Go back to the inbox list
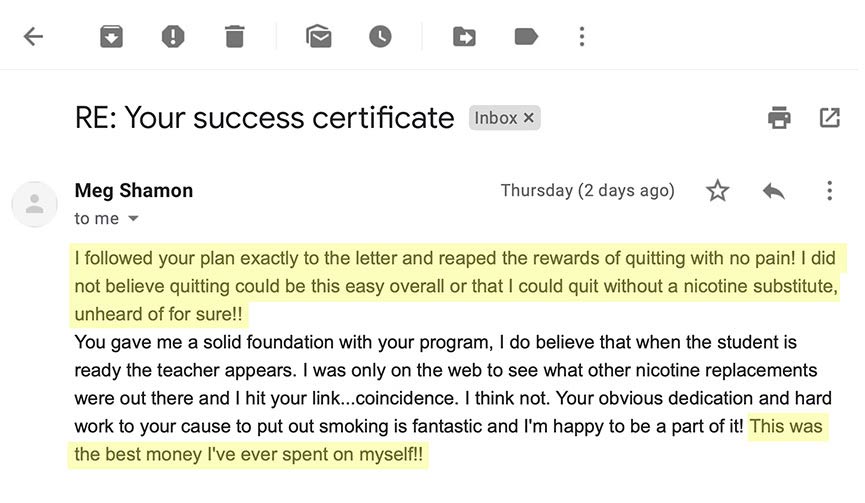 click(34, 37)
